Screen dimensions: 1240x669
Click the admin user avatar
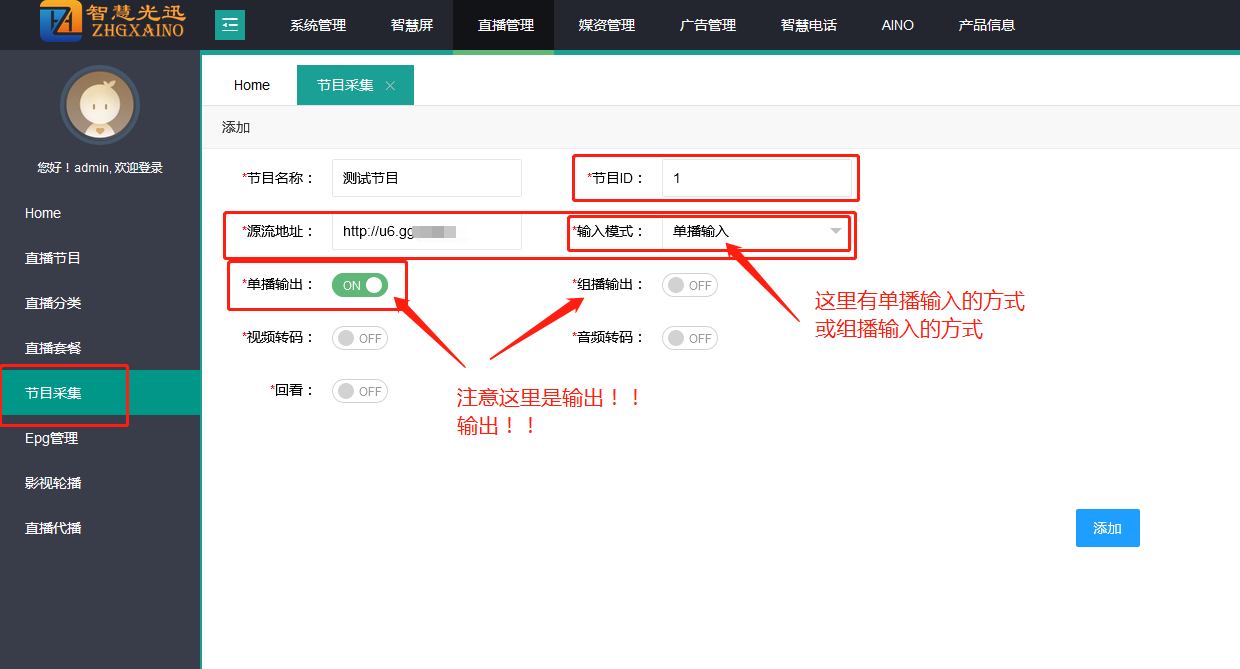[99, 105]
